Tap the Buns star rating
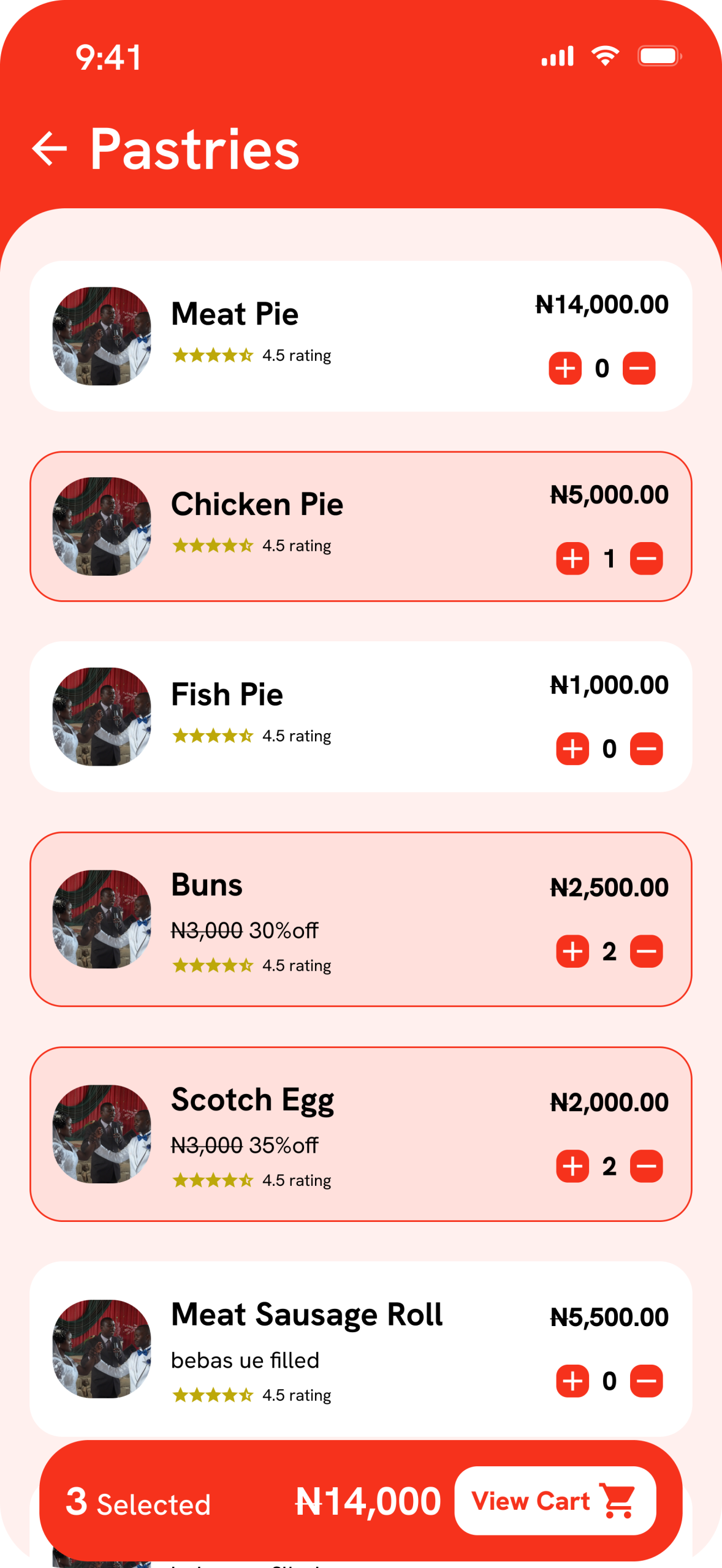Screen dimensions: 722x1568 pyautogui.click(x=213, y=966)
